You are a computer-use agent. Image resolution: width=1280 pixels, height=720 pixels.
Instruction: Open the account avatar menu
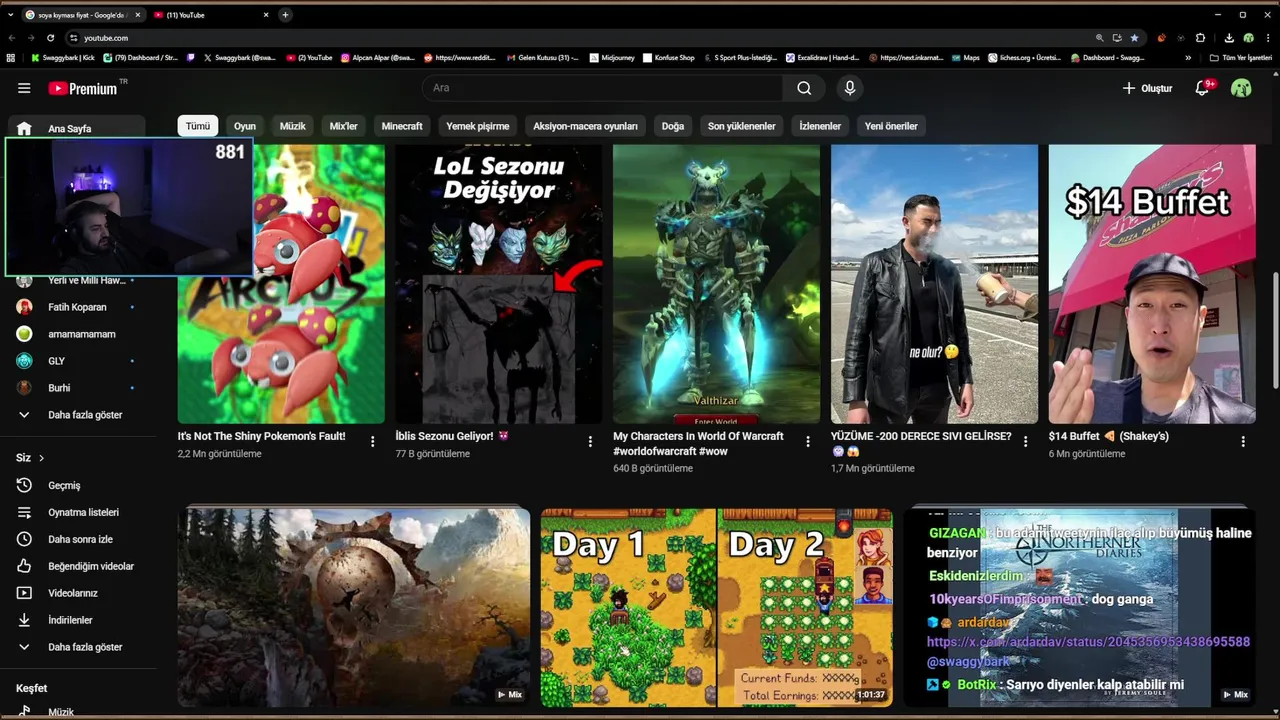[1241, 88]
